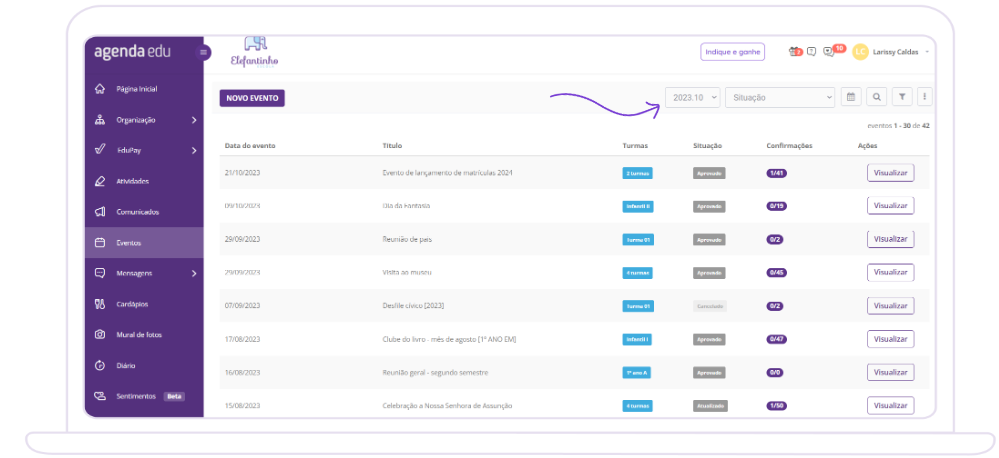Image resolution: width=999 pixels, height=458 pixels.
Task: Open the Situação filter dropdown
Action: 780,97
